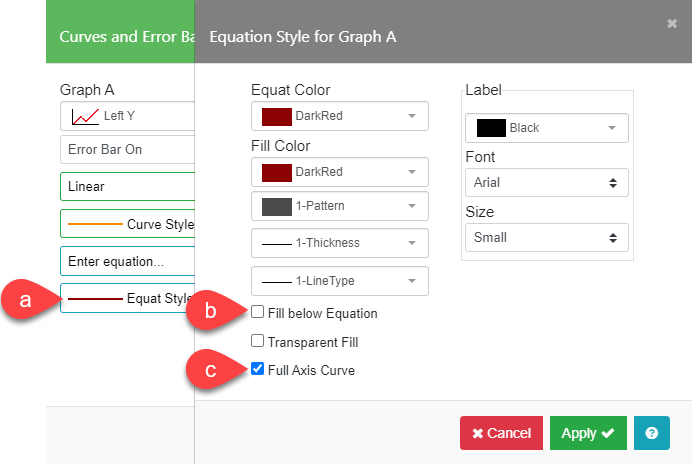Expand the Font Arial selector

coord(546,184)
